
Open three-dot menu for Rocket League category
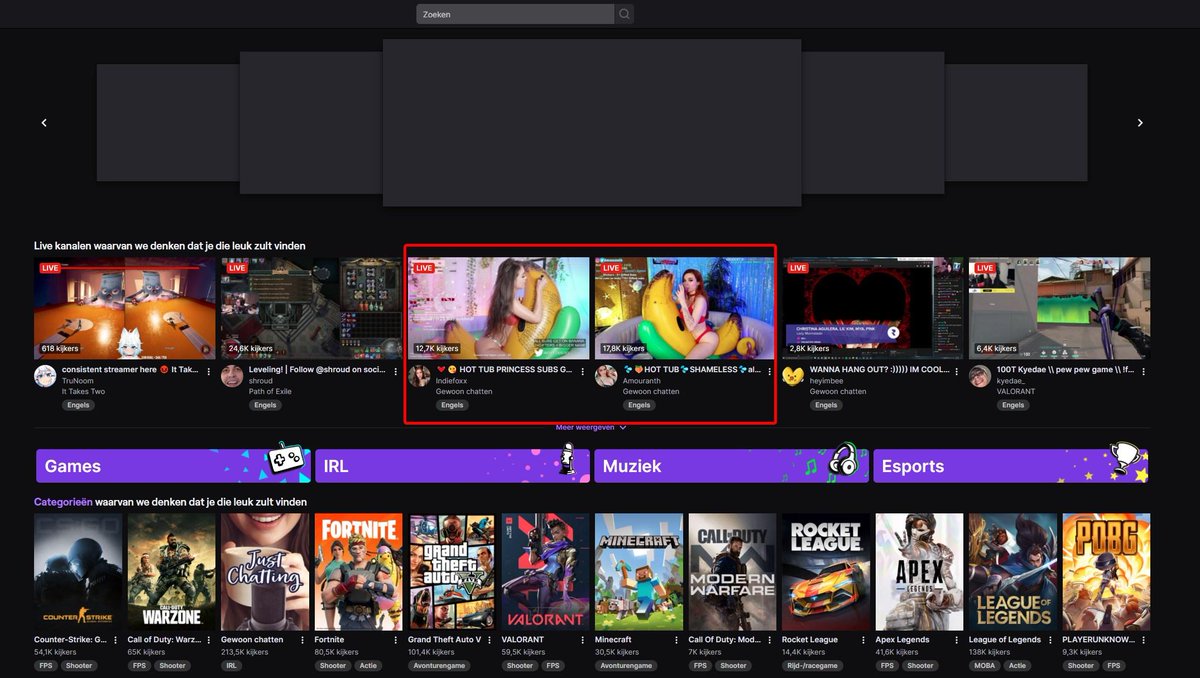(864, 640)
